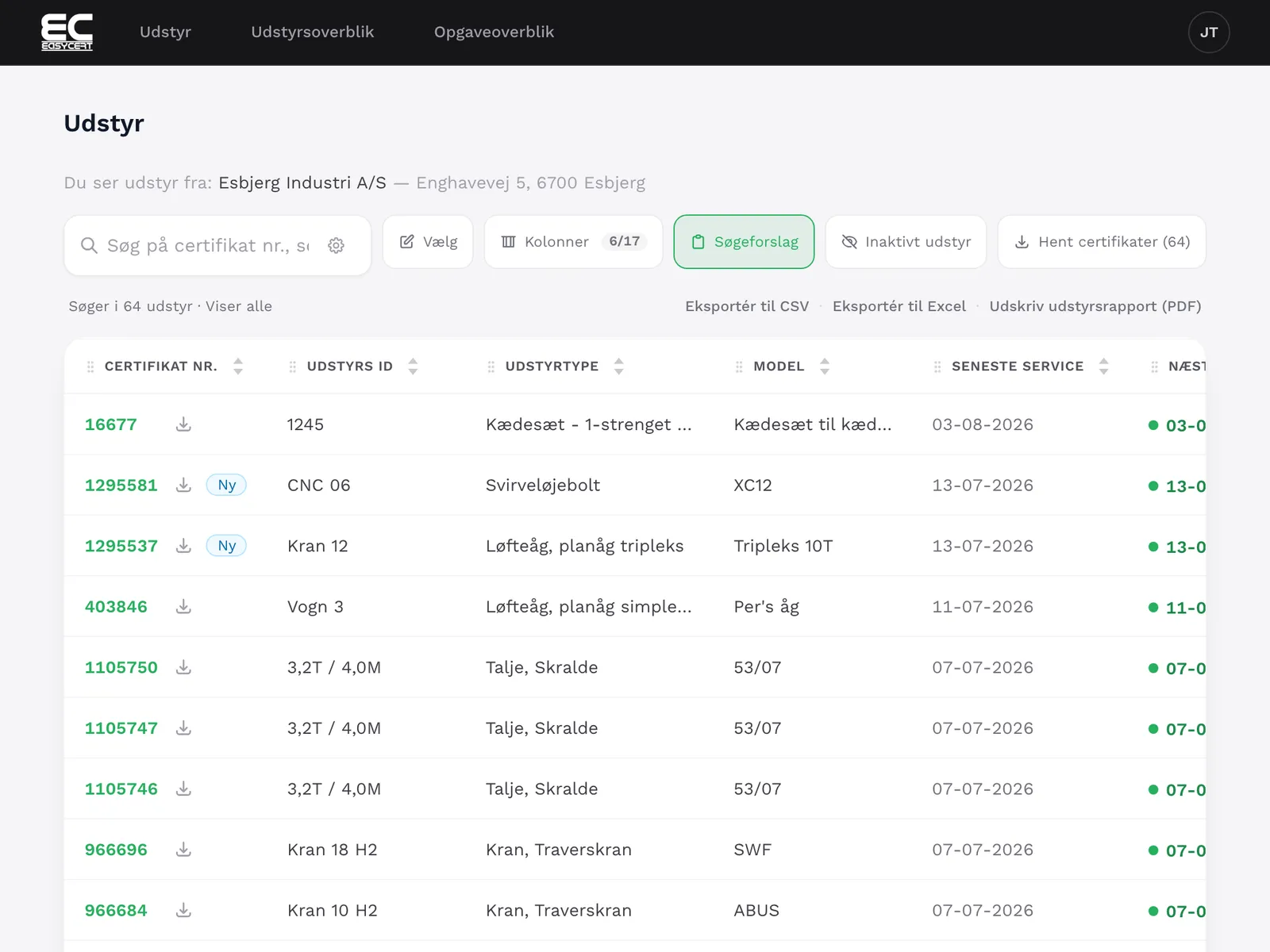Focus the certificate search field
The width and height of the screenshot is (1270, 952).
tap(208, 246)
